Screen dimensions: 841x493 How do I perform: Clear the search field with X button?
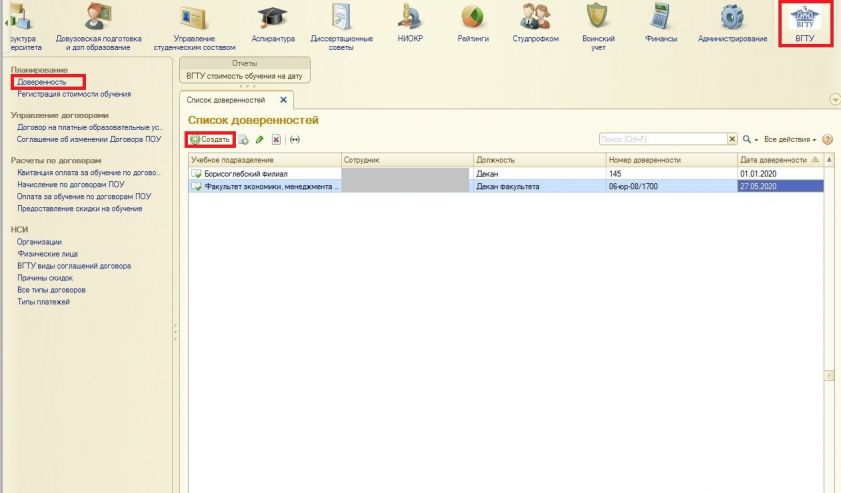[732, 139]
